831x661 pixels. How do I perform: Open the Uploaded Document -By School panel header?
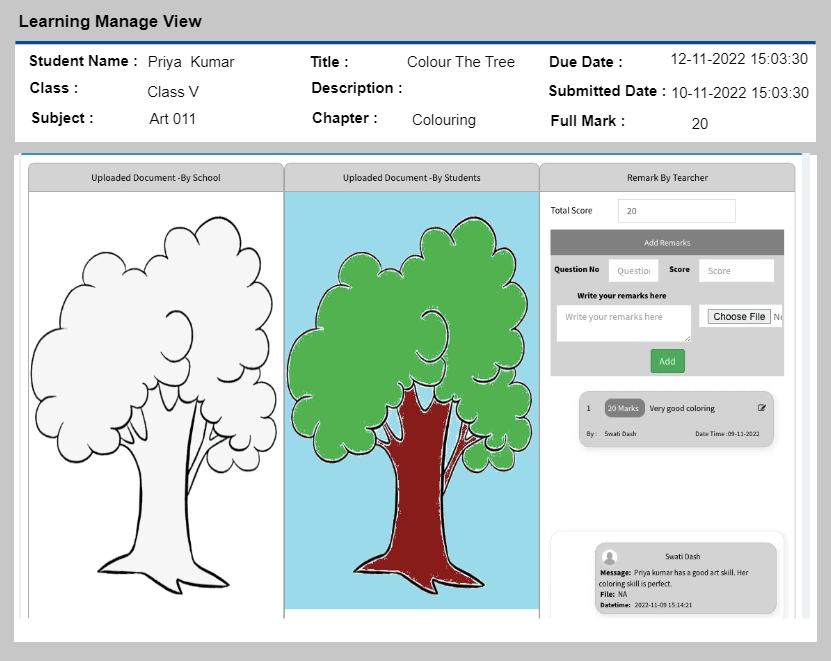click(x=156, y=178)
